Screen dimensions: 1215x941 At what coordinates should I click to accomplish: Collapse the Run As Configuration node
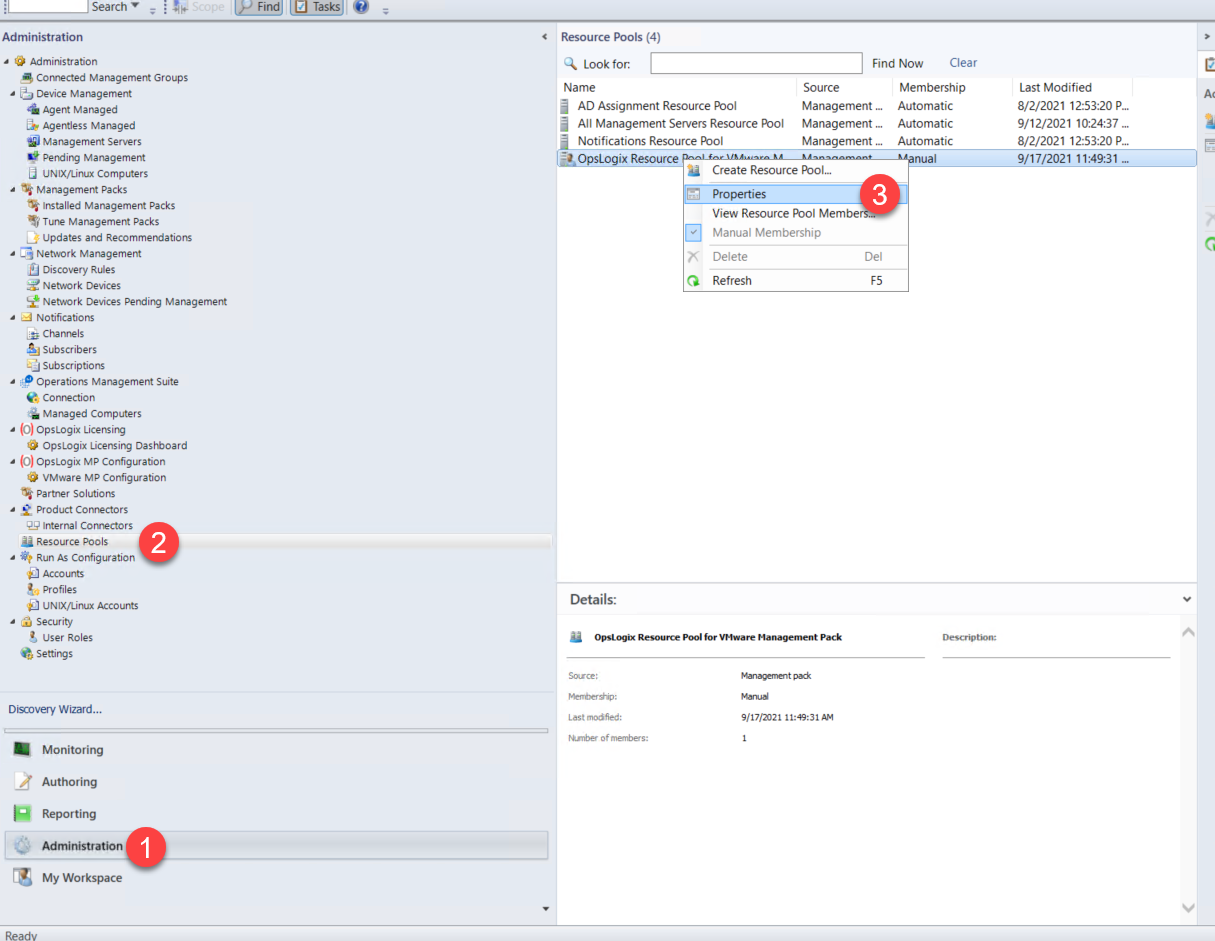click(x=13, y=558)
